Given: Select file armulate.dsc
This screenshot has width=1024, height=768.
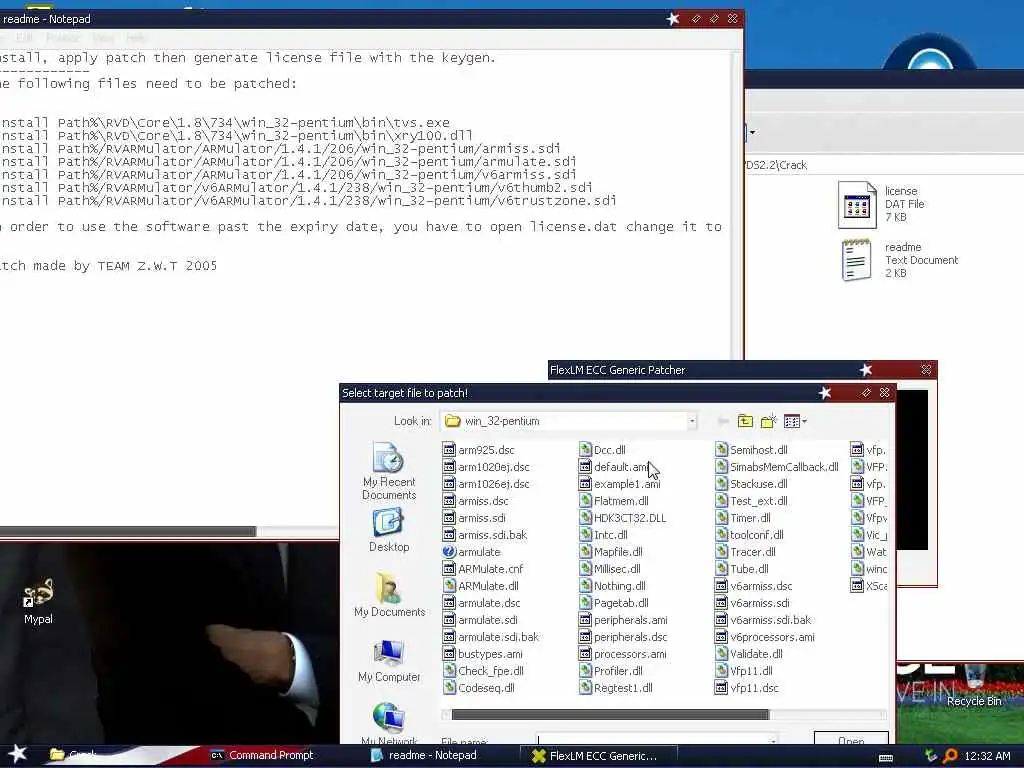Looking at the screenshot, I should [482, 603].
